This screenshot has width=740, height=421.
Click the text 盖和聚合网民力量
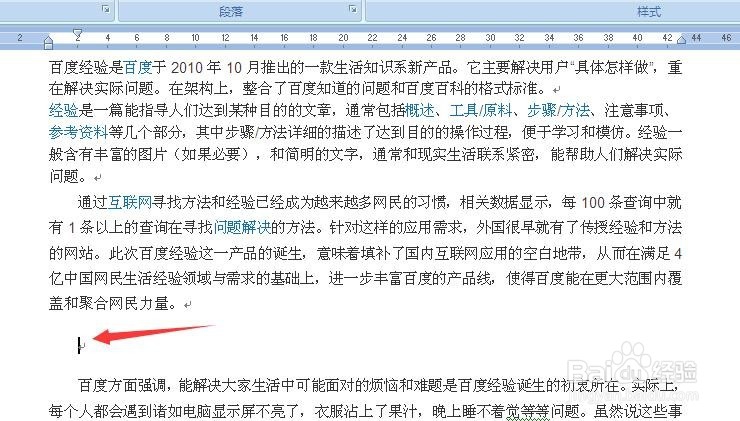pyautogui.click(x=108, y=303)
